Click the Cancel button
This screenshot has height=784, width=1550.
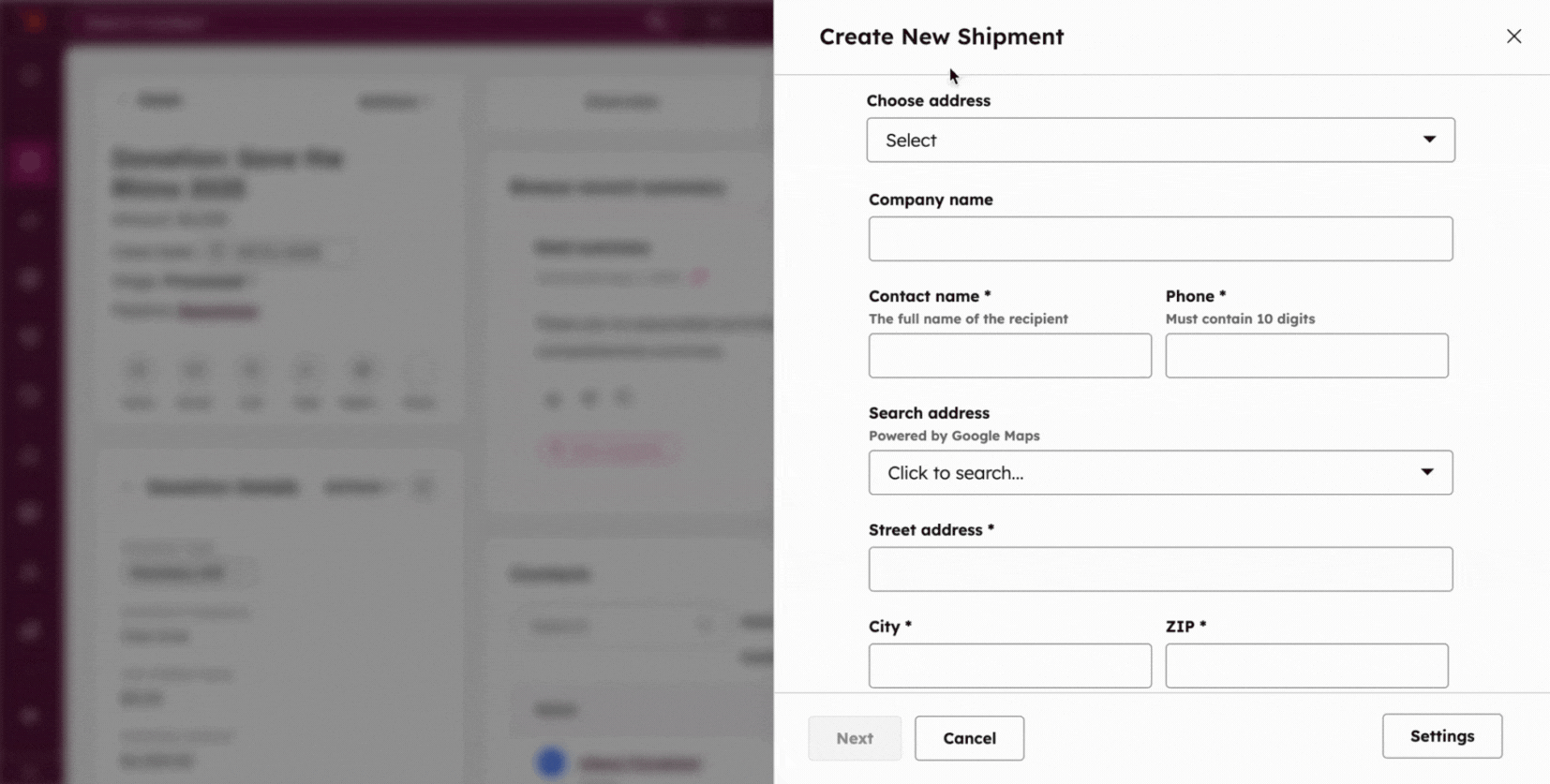coord(969,738)
